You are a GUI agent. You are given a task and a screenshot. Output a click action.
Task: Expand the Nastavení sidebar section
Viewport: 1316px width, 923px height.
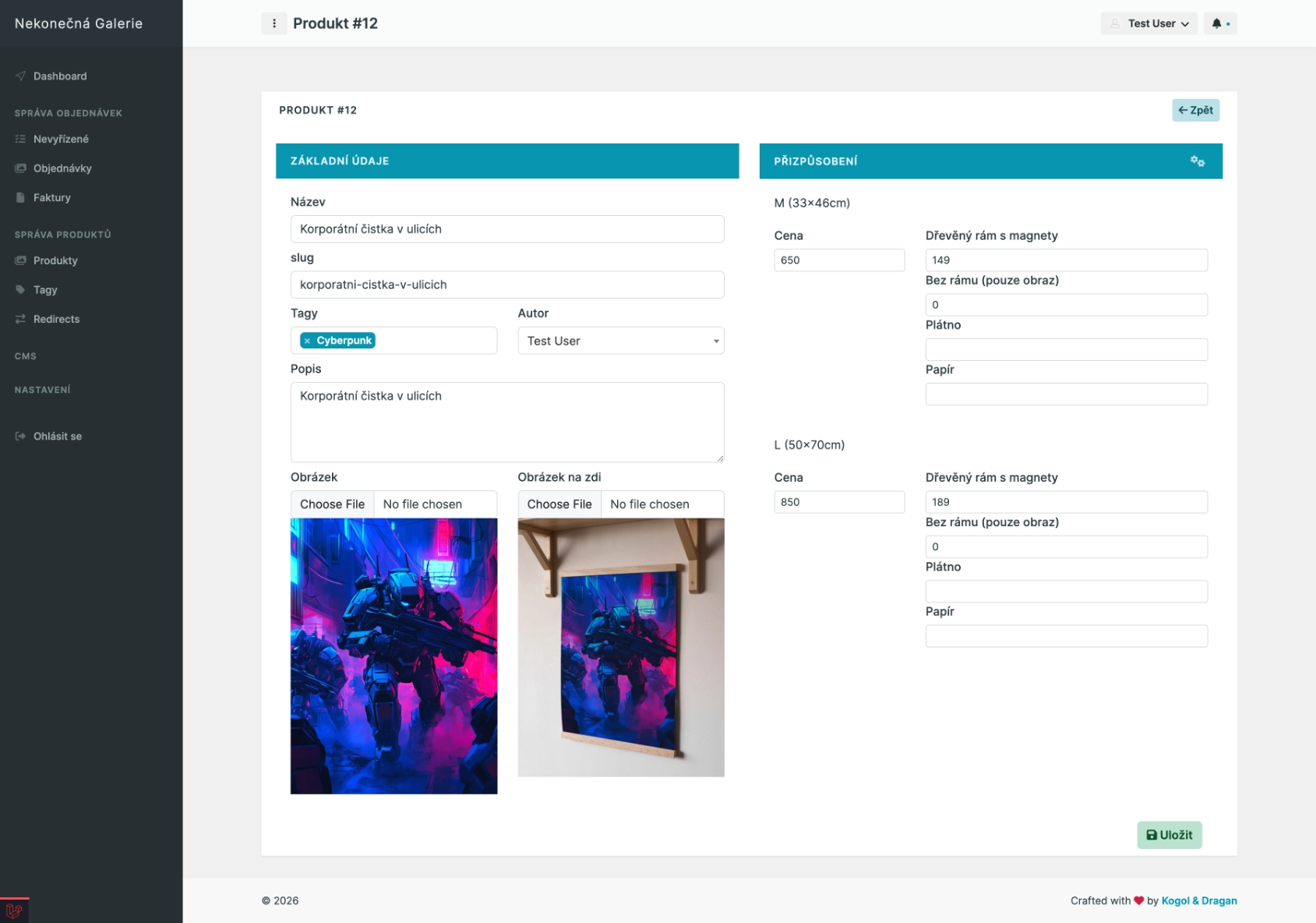[x=42, y=390]
